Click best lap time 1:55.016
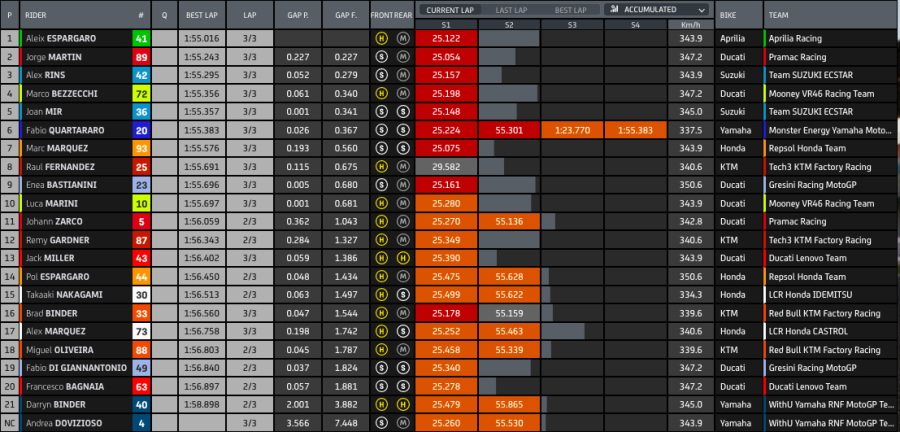Image resolution: width=900 pixels, height=432 pixels. coord(201,38)
